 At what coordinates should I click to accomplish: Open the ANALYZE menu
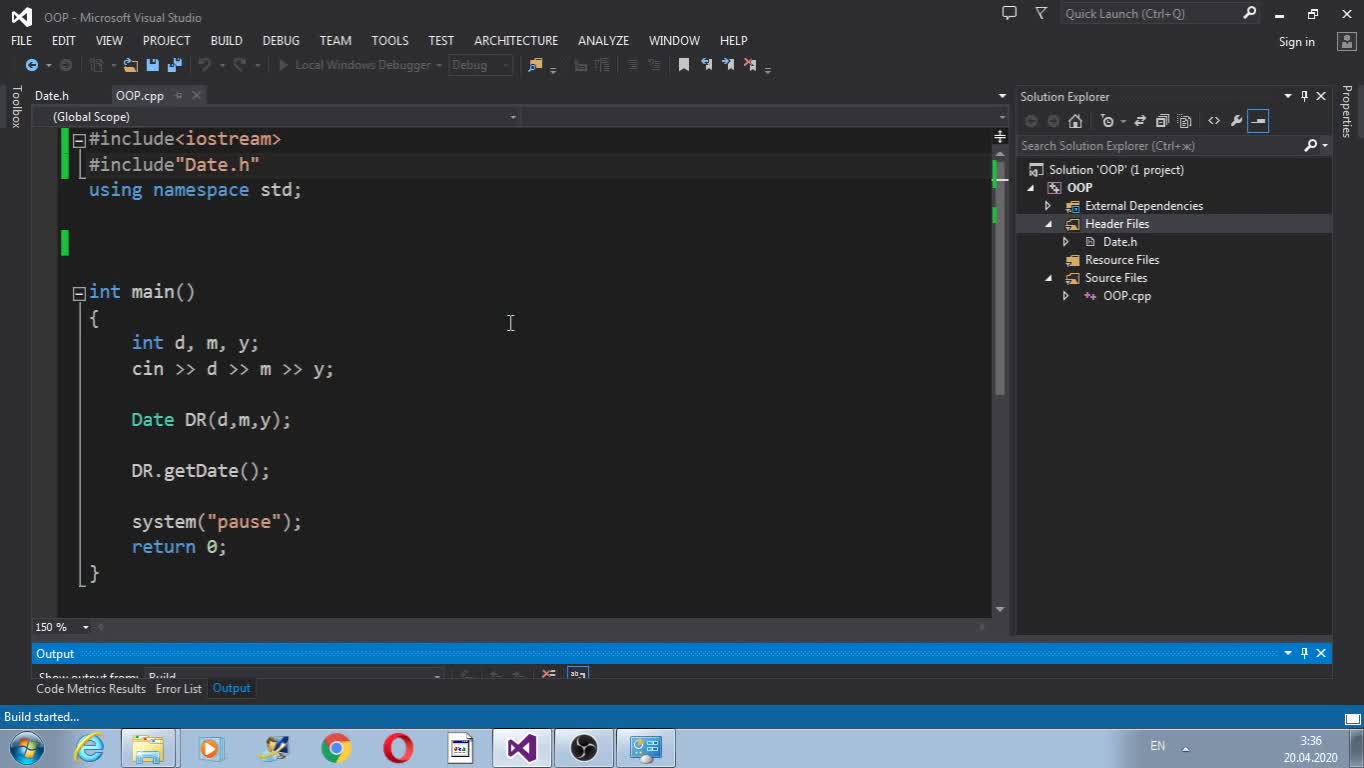[x=603, y=40]
